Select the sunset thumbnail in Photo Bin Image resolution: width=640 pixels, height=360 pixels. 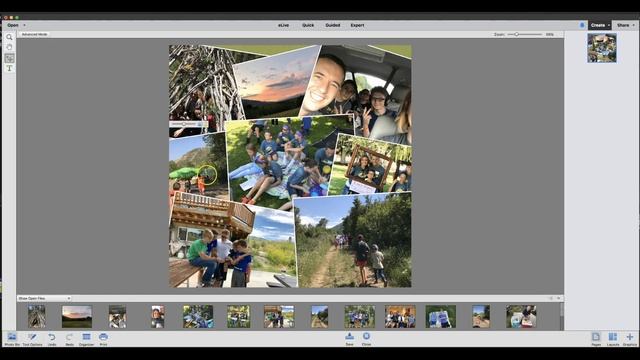tap(77, 317)
